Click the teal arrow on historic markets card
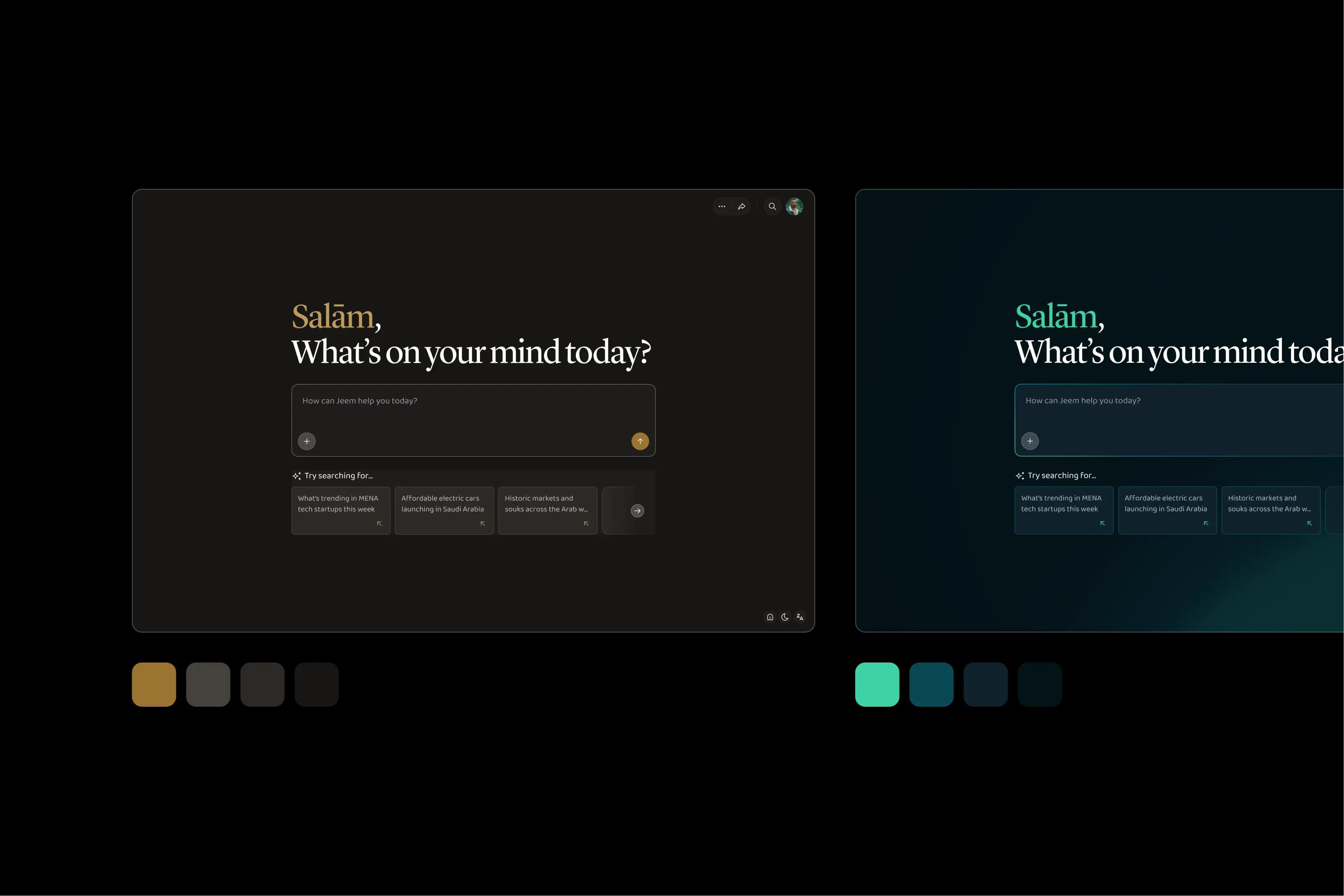Image resolution: width=1344 pixels, height=896 pixels. (x=1310, y=523)
